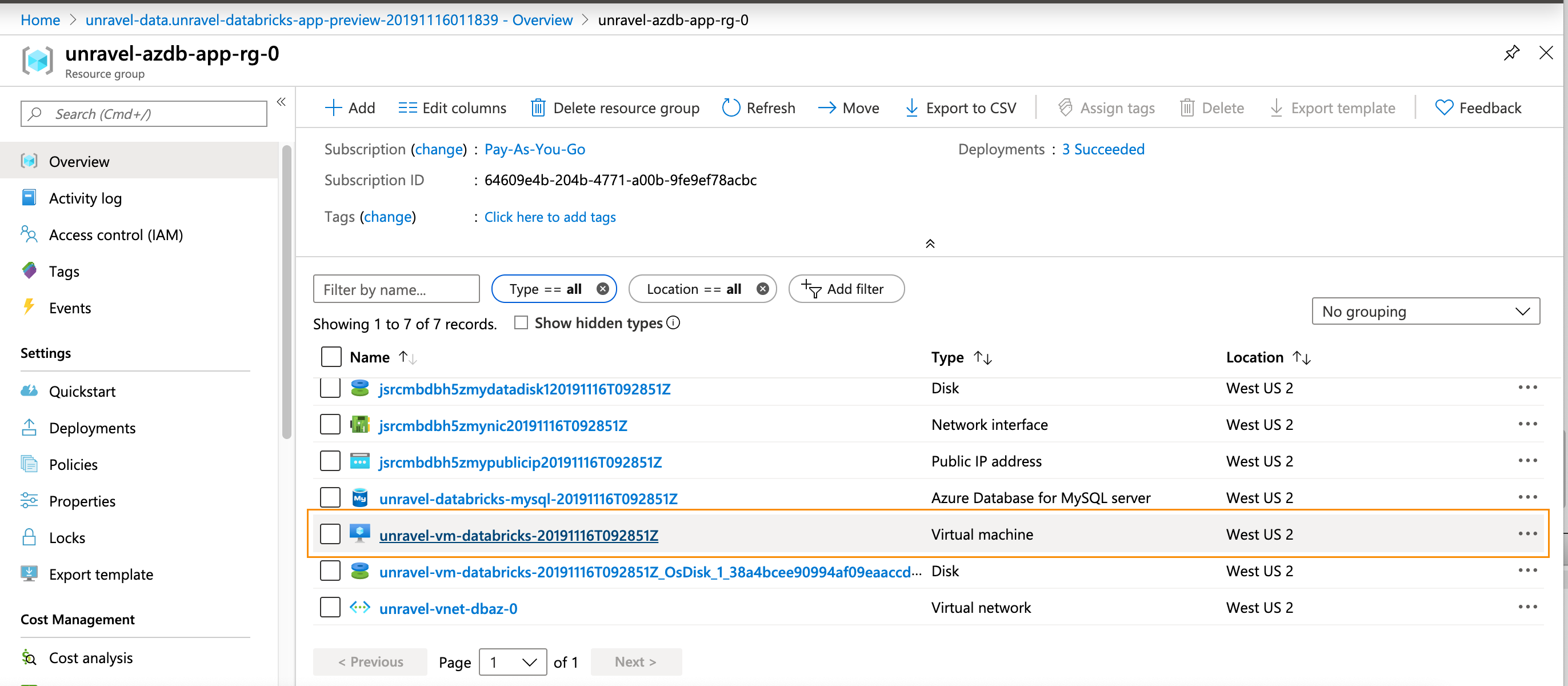Open jsrcmbdbh5zmypublicip20191116T092851Z link
Viewport: 1568px width, 686px height.
pos(521,462)
